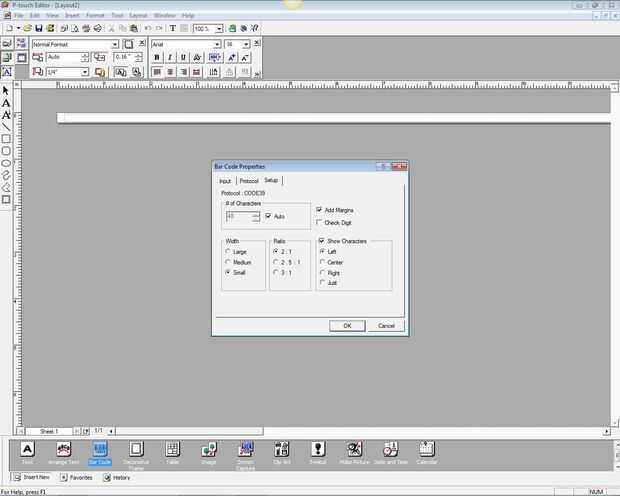Select the Rectangle drawing tool
Image resolution: width=620 pixels, height=496 pixels.
6,139
